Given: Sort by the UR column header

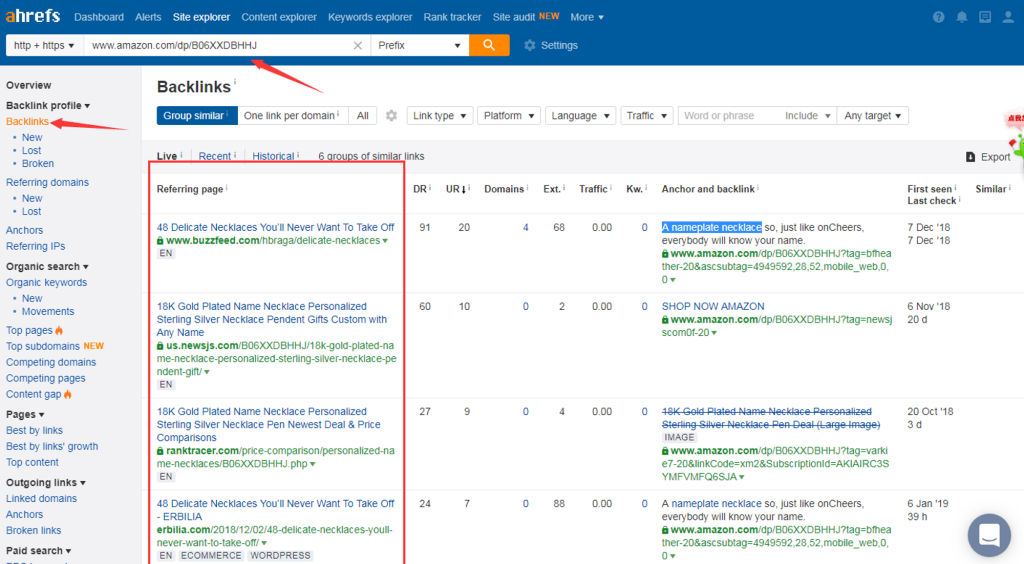Looking at the screenshot, I should pos(456,189).
